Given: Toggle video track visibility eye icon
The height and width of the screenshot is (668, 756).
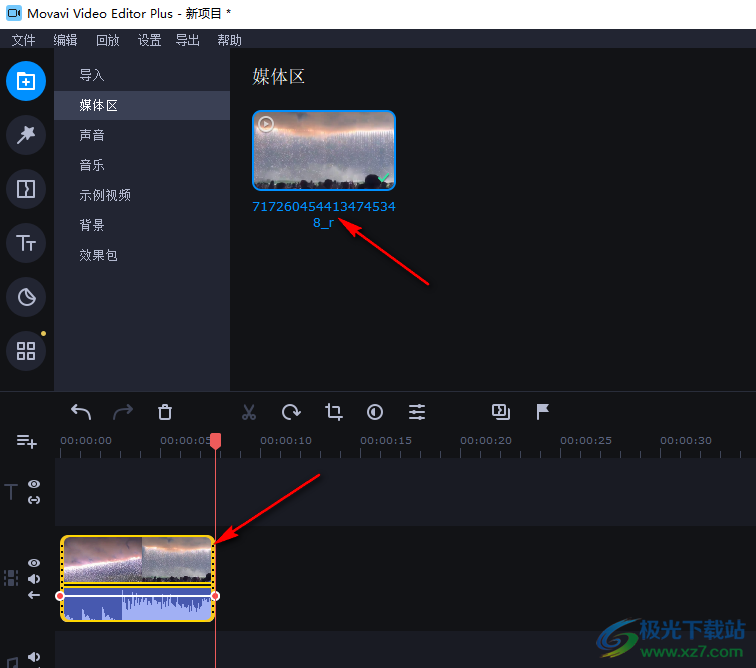Looking at the screenshot, I should click(x=34, y=563).
